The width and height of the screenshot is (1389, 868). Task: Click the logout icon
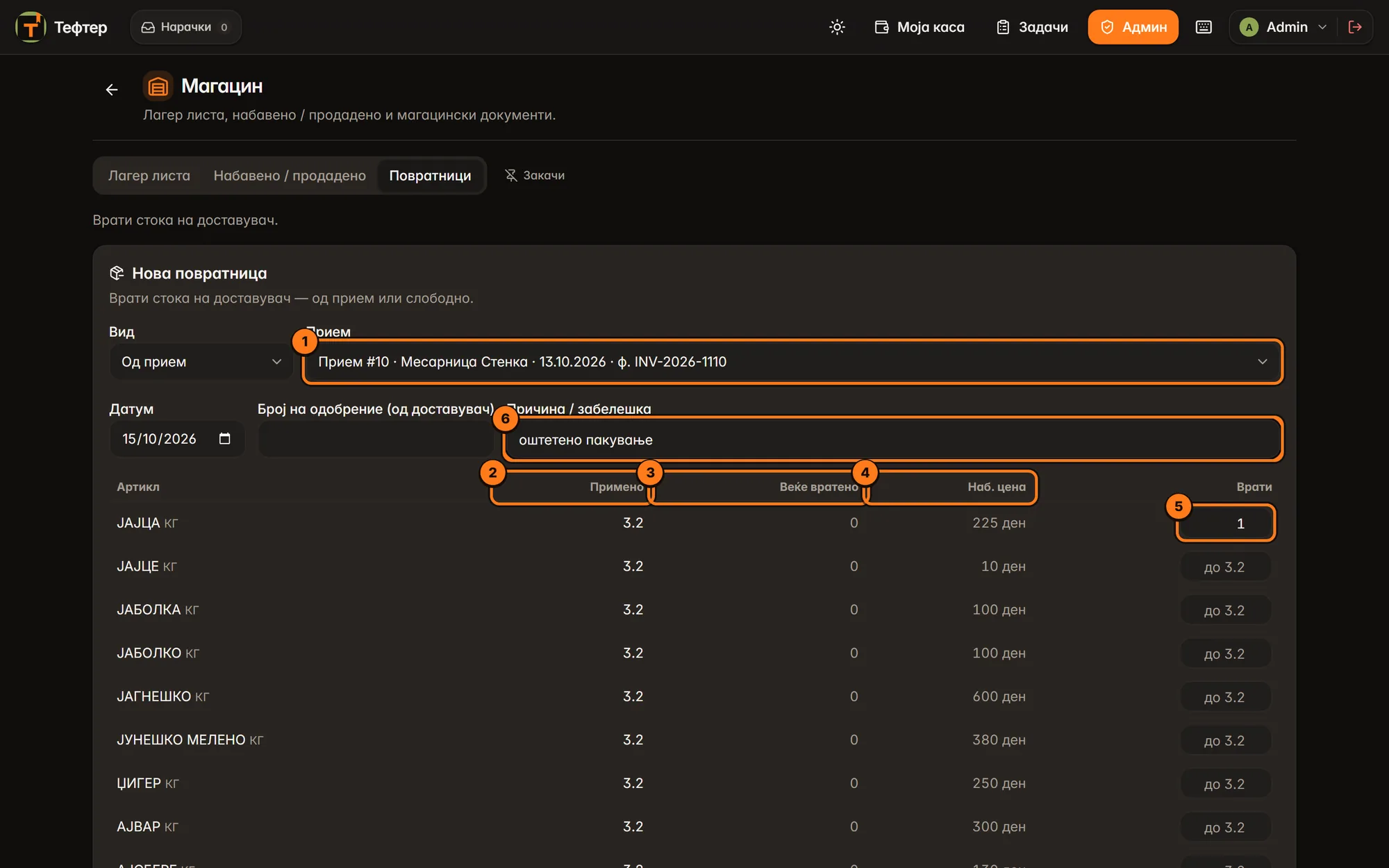1355,27
